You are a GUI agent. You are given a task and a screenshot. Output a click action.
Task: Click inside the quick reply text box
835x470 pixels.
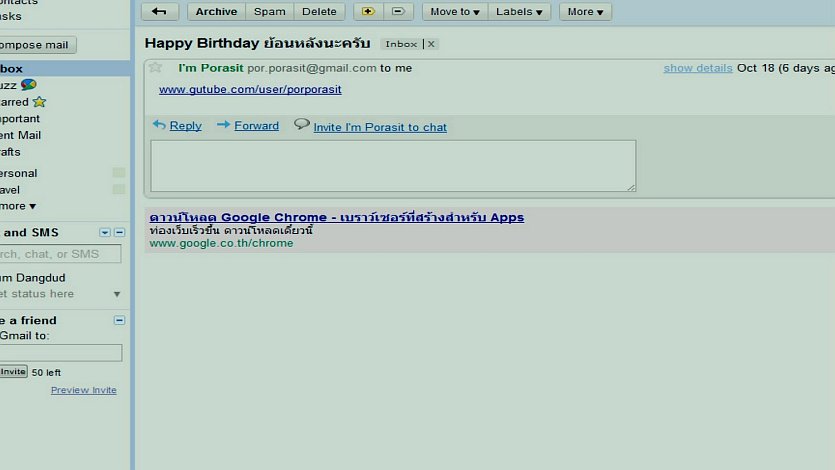(392, 165)
